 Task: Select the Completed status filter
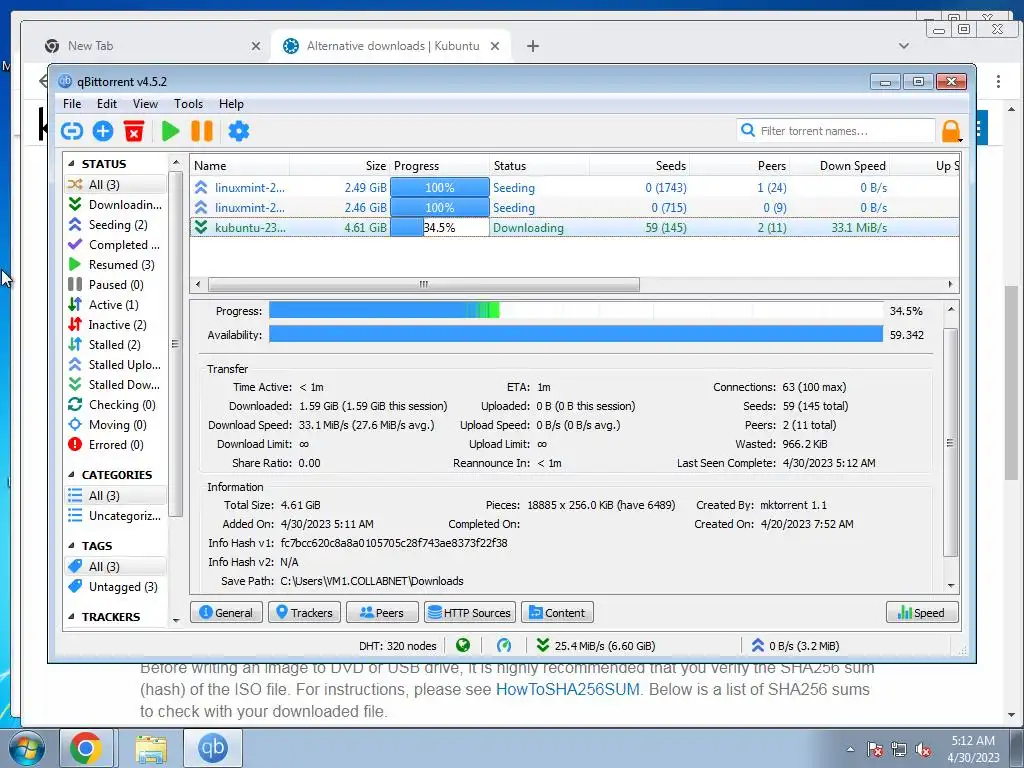point(116,245)
